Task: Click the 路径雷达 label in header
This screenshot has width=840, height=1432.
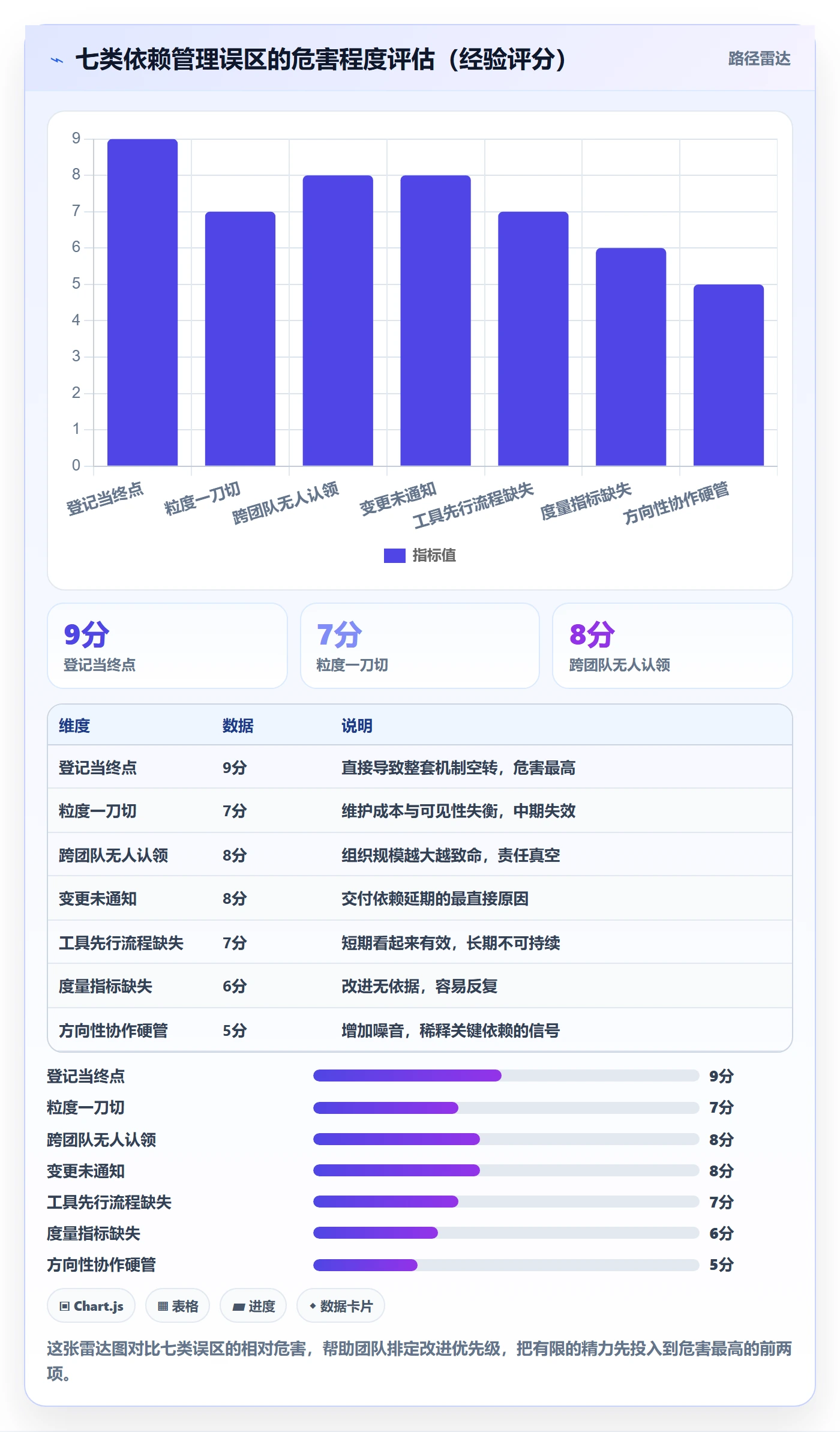Action: pos(759,59)
